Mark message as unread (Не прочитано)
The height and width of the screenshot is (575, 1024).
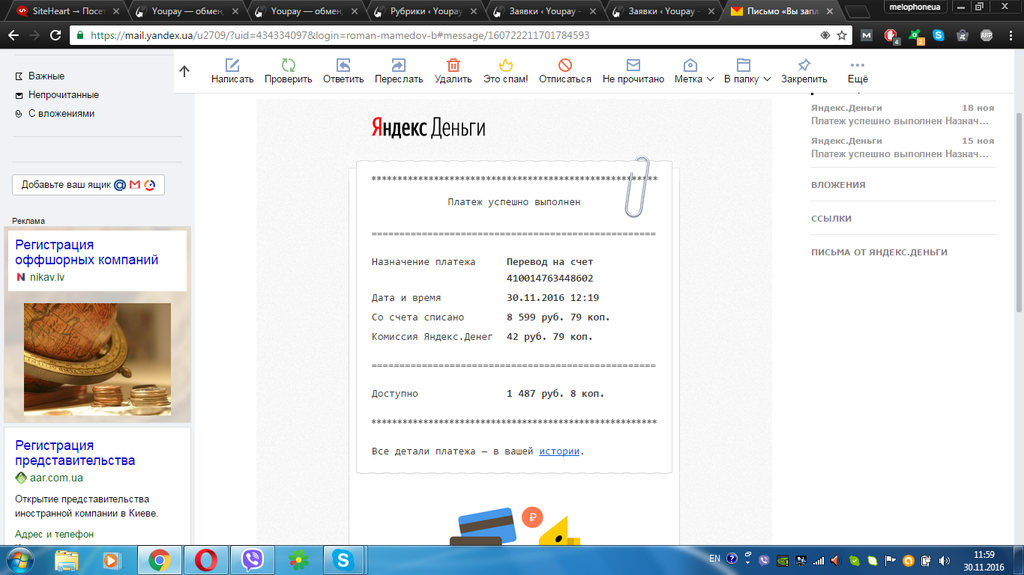tap(633, 71)
